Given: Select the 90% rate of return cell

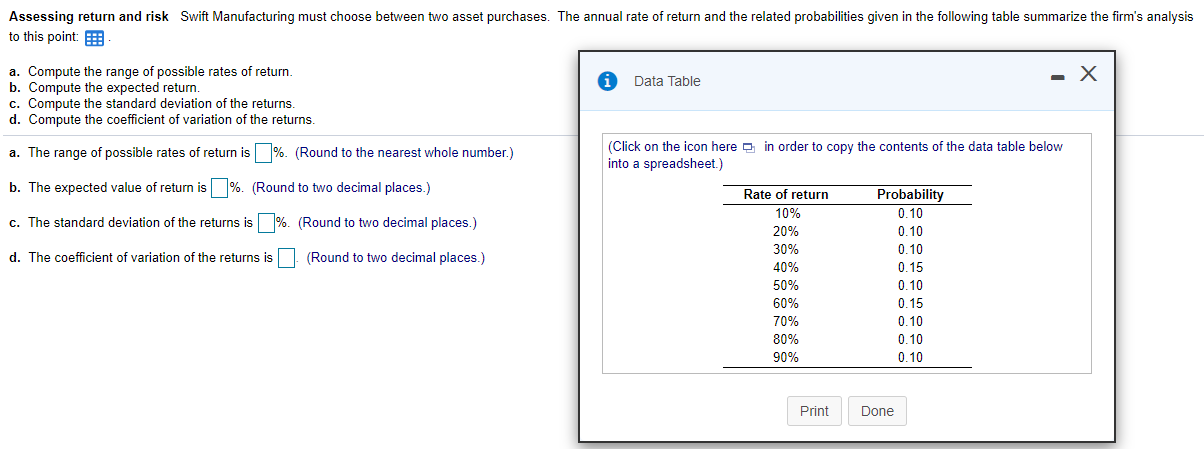Looking at the screenshot, I should (787, 357).
